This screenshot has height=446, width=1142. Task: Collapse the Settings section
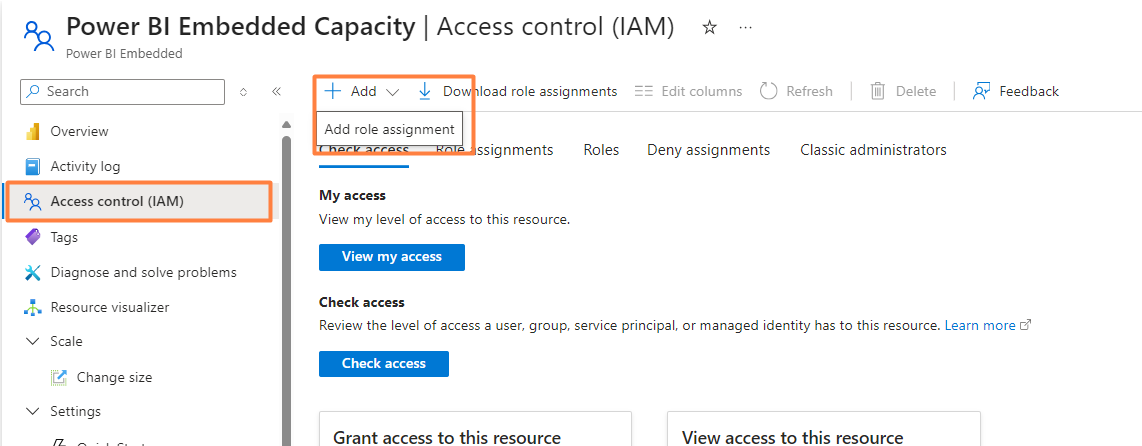(32, 411)
